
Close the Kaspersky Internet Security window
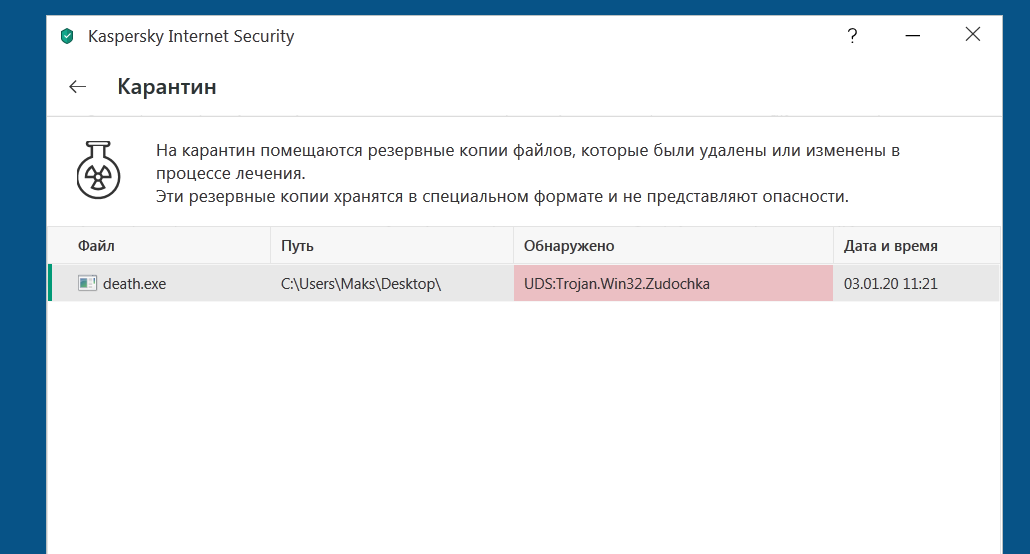[972, 35]
